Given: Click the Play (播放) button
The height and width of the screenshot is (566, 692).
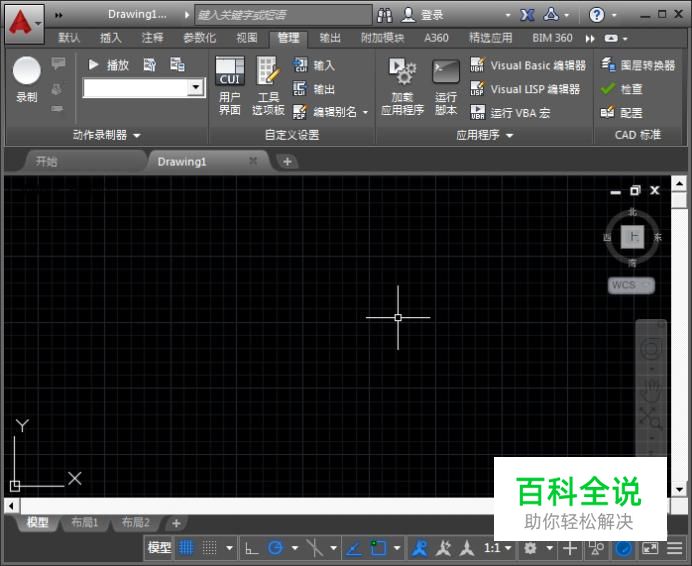Looking at the screenshot, I should click(x=109, y=65).
